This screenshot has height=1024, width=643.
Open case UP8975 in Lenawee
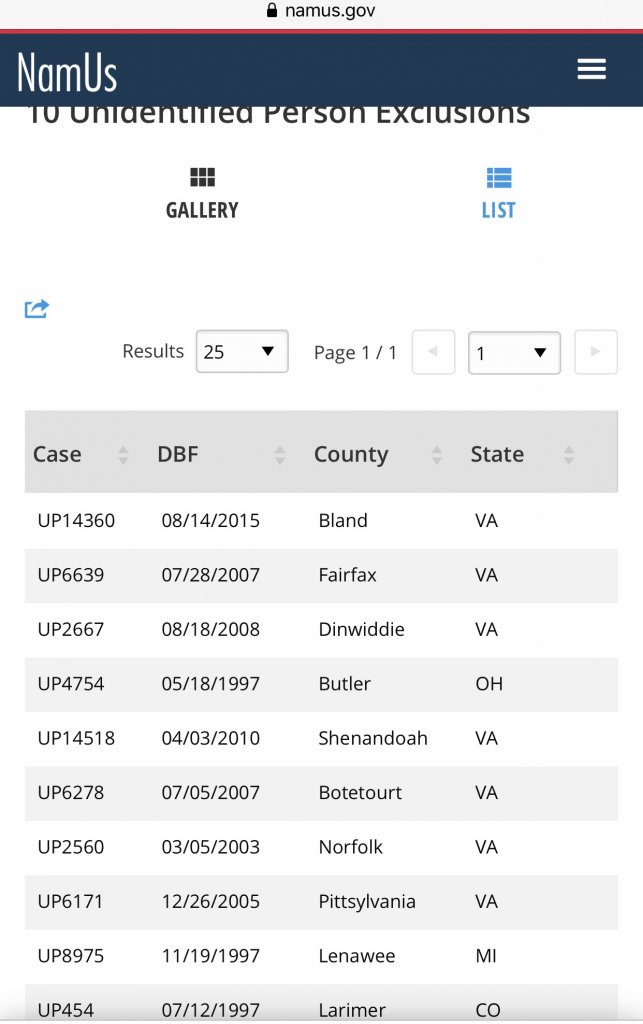tap(71, 956)
